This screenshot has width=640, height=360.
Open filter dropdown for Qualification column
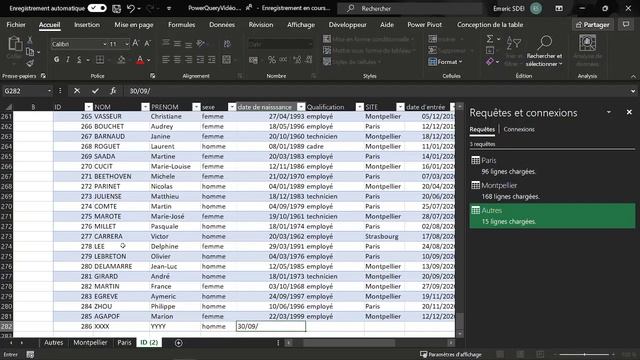pos(359,107)
